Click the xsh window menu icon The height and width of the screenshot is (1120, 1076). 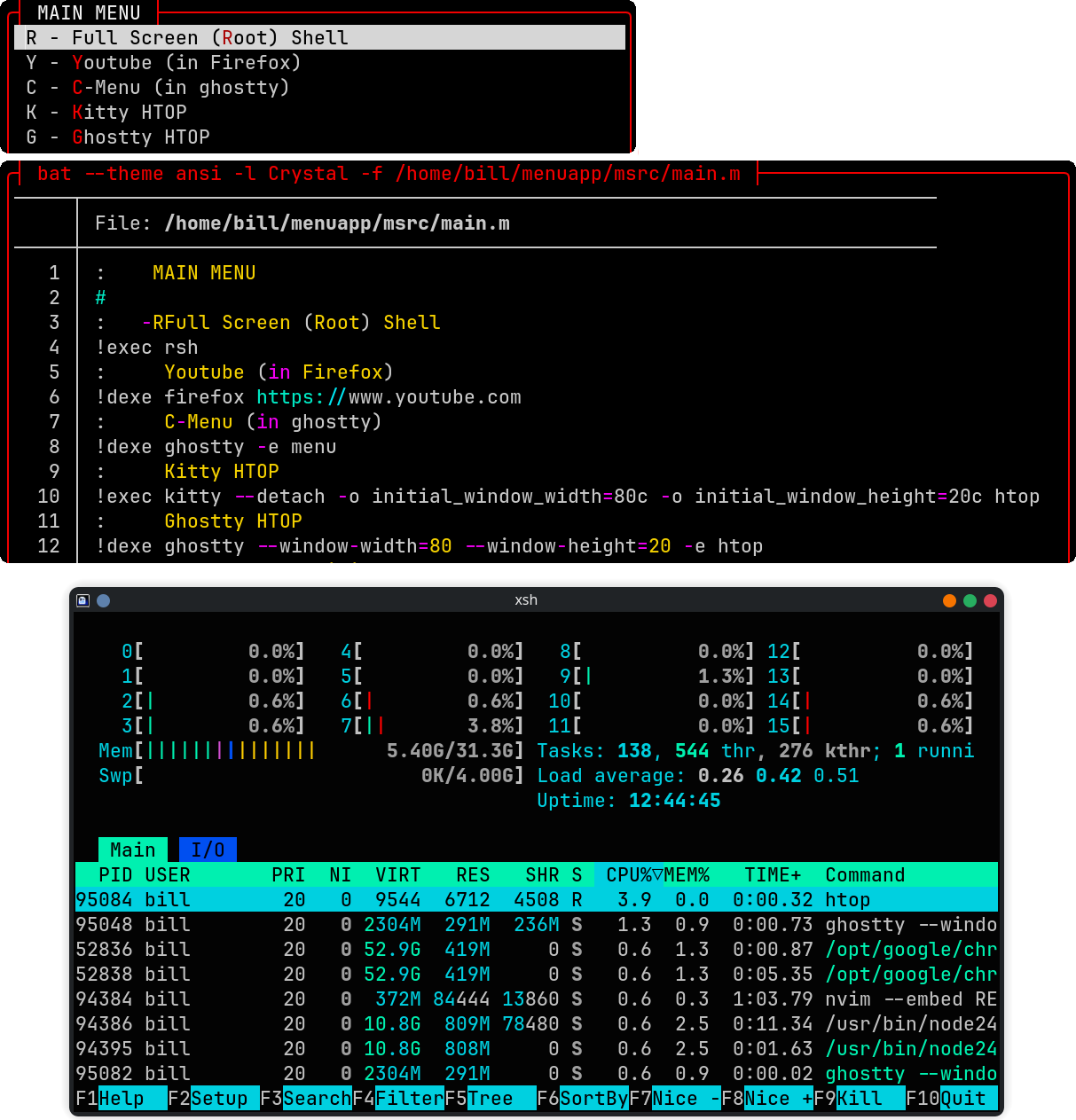[82, 600]
